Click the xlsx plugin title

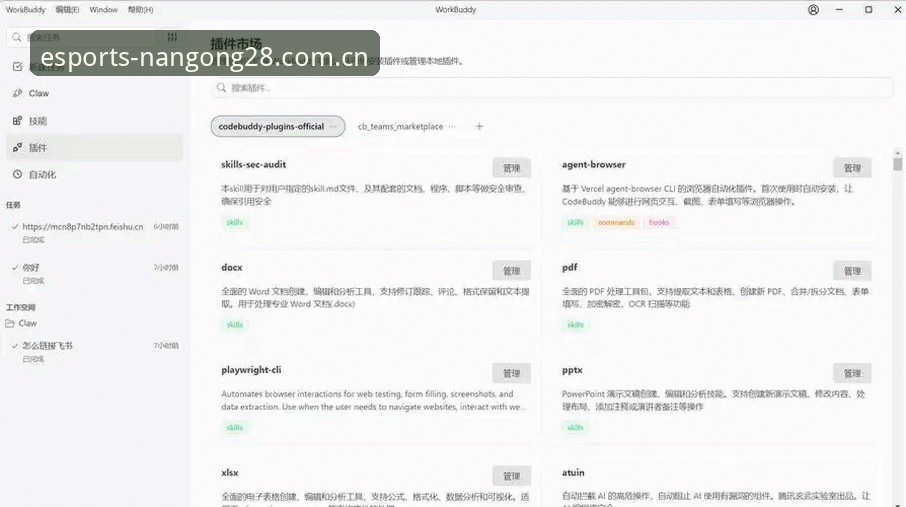click(229, 473)
